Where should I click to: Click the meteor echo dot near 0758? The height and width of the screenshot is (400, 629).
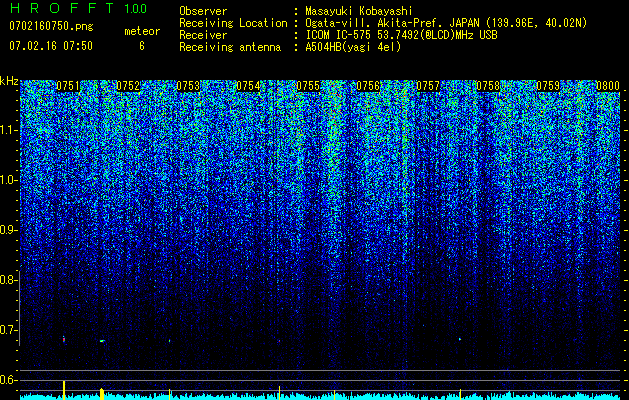coord(460,339)
